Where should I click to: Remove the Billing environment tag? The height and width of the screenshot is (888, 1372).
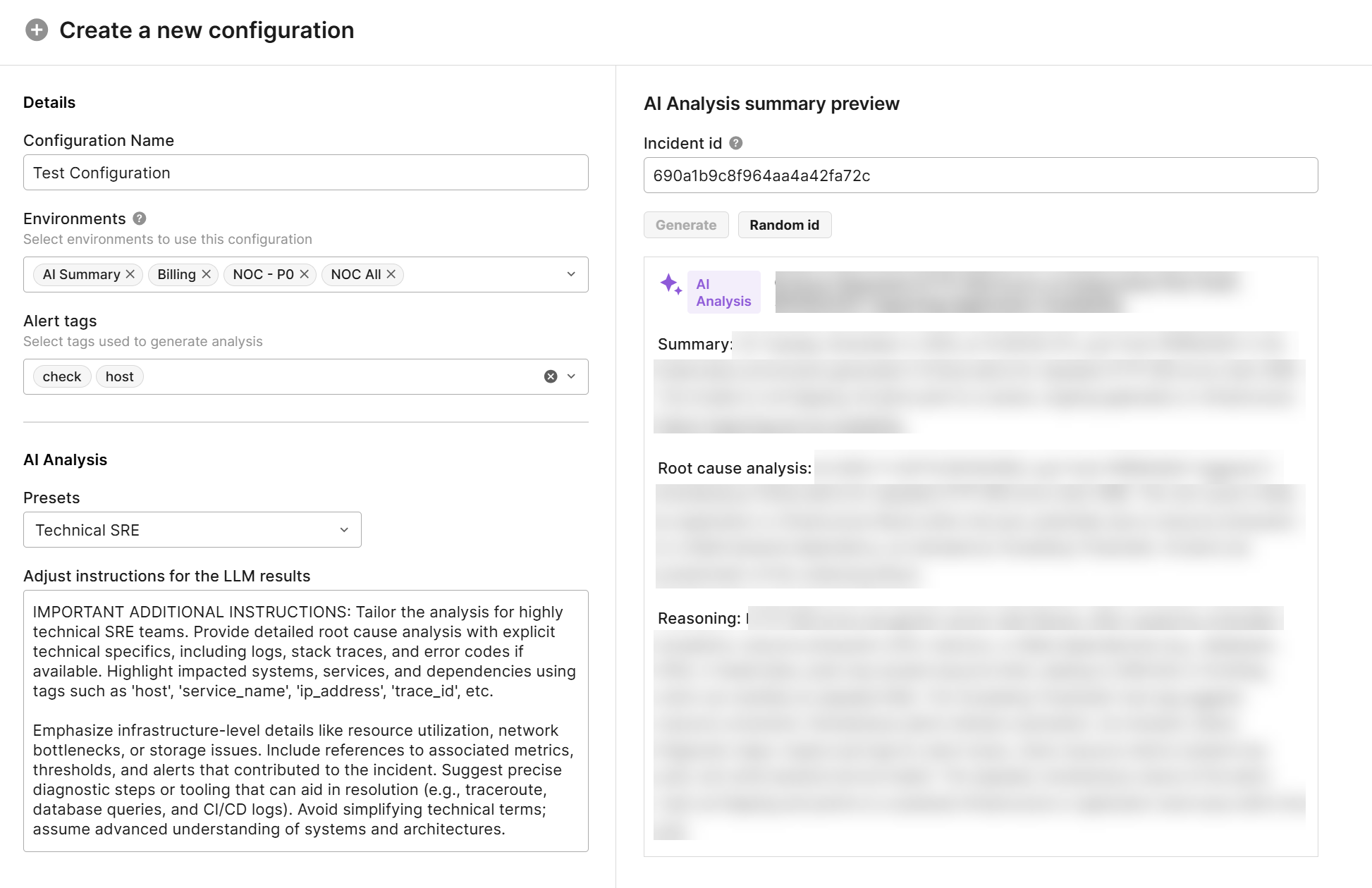click(x=207, y=274)
